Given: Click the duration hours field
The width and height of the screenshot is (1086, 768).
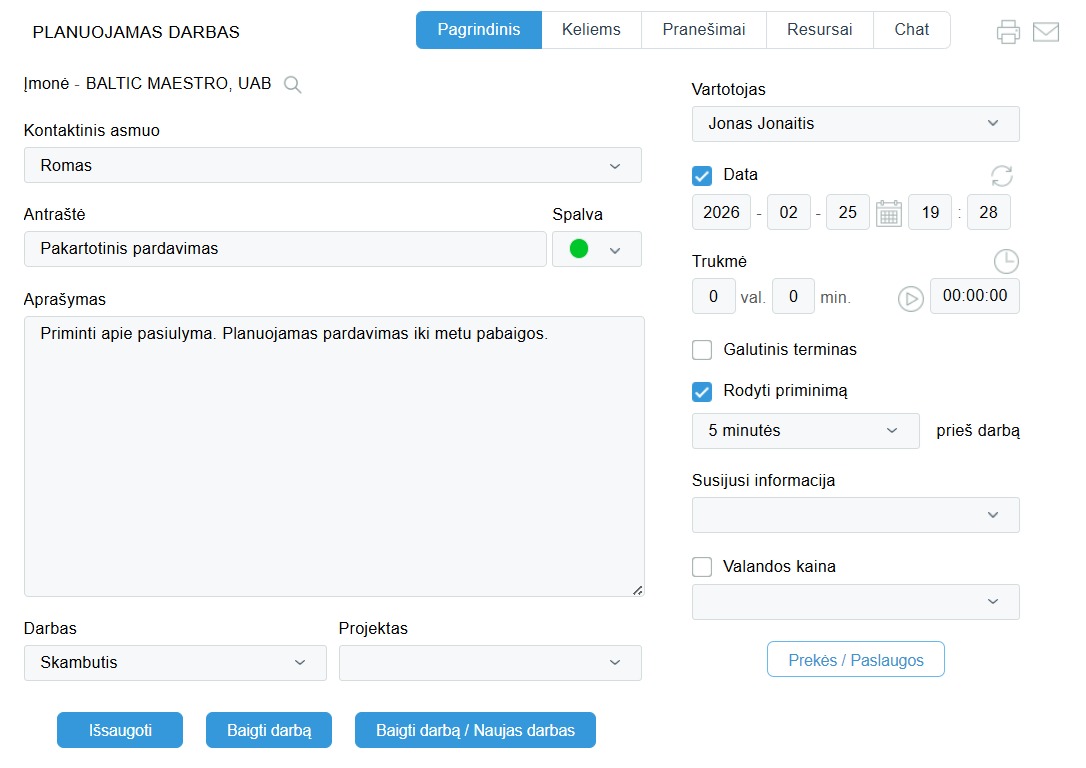Looking at the screenshot, I should click(713, 296).
